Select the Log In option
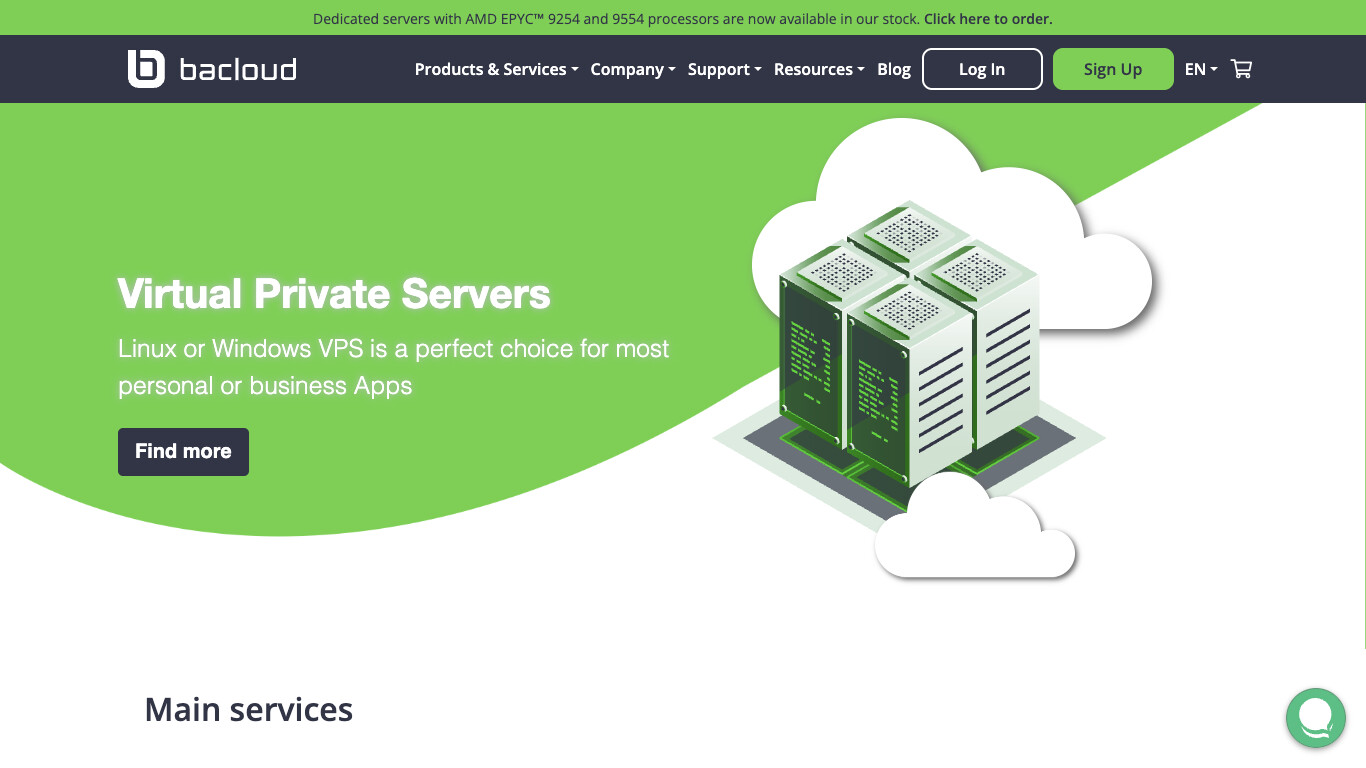1366x768 pixels. pyautogui.click(x=982, y=69)
